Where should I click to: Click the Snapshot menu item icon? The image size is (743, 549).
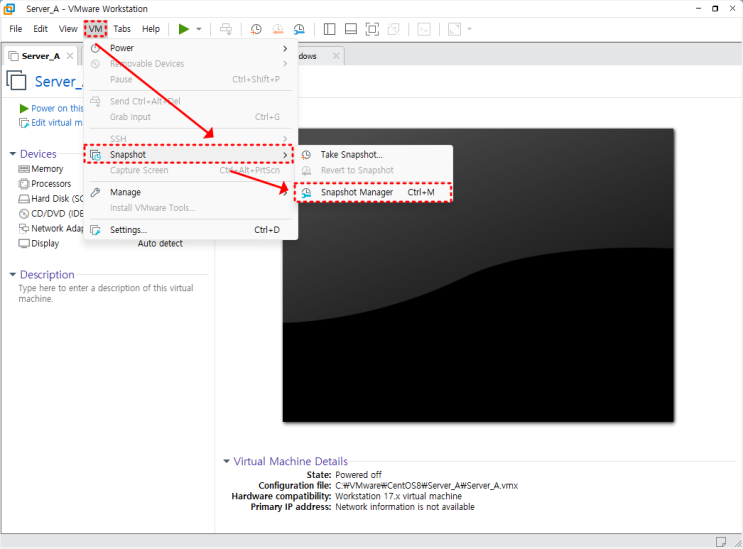click(96, 155)
